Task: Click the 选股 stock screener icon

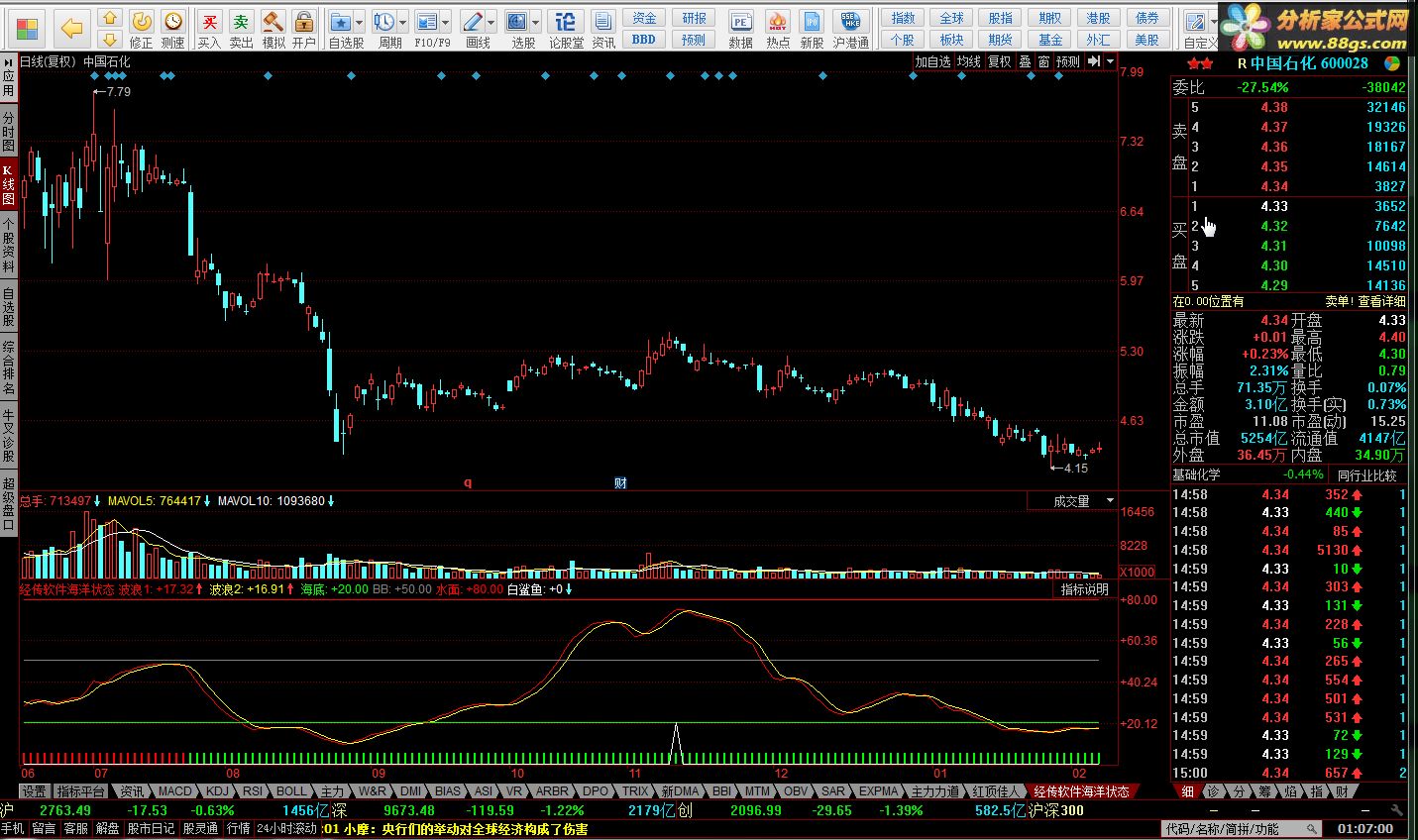Action: click(x=517, y=22)
